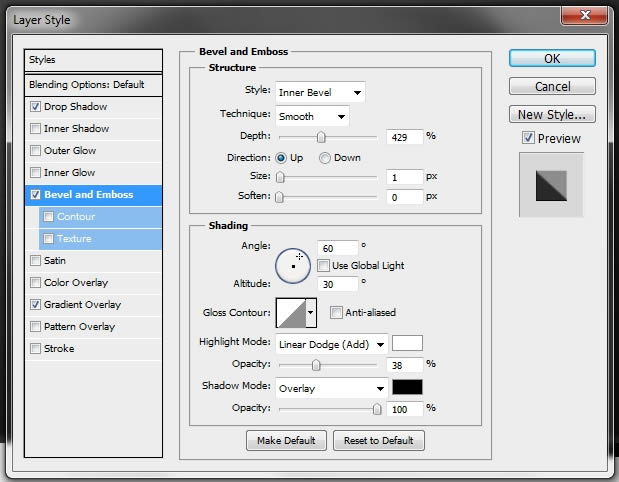The image size is (619, 482).
Task: Click the Shadow Opacity field 100
Action: [x=405, y=409]
